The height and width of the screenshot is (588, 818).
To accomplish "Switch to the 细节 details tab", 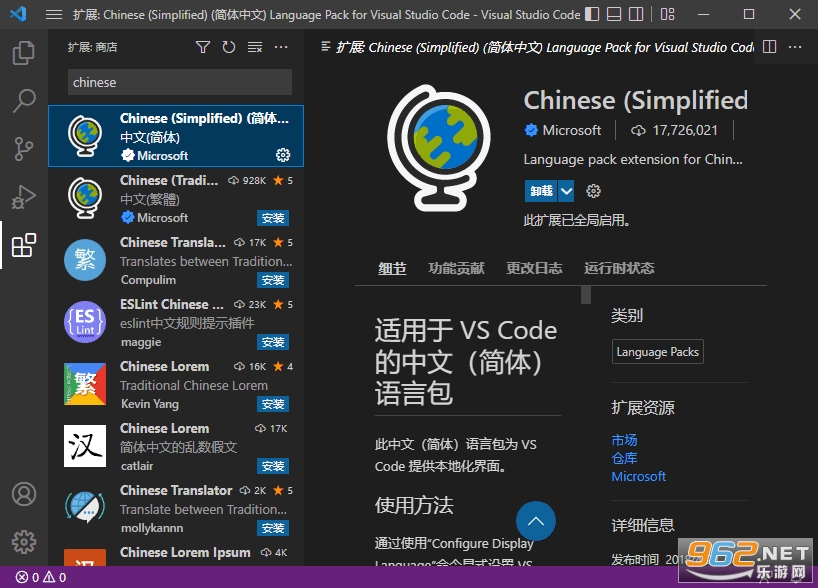I will click(392, 268).
